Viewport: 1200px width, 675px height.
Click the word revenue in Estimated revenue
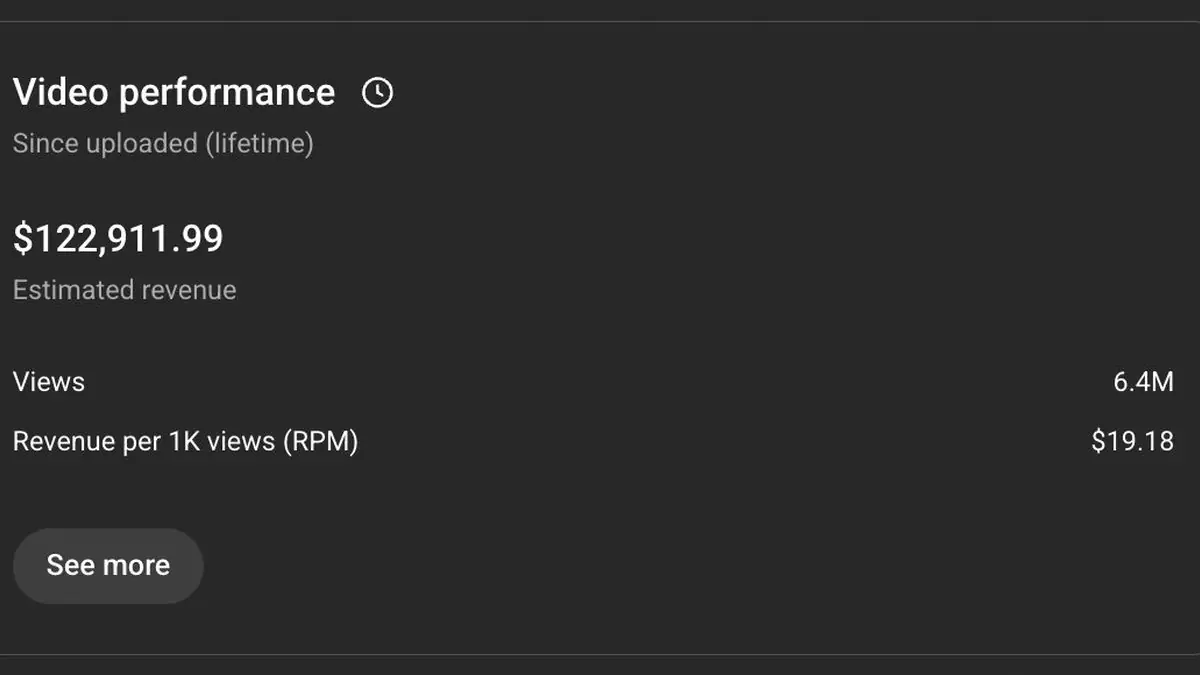pos(190,291)
